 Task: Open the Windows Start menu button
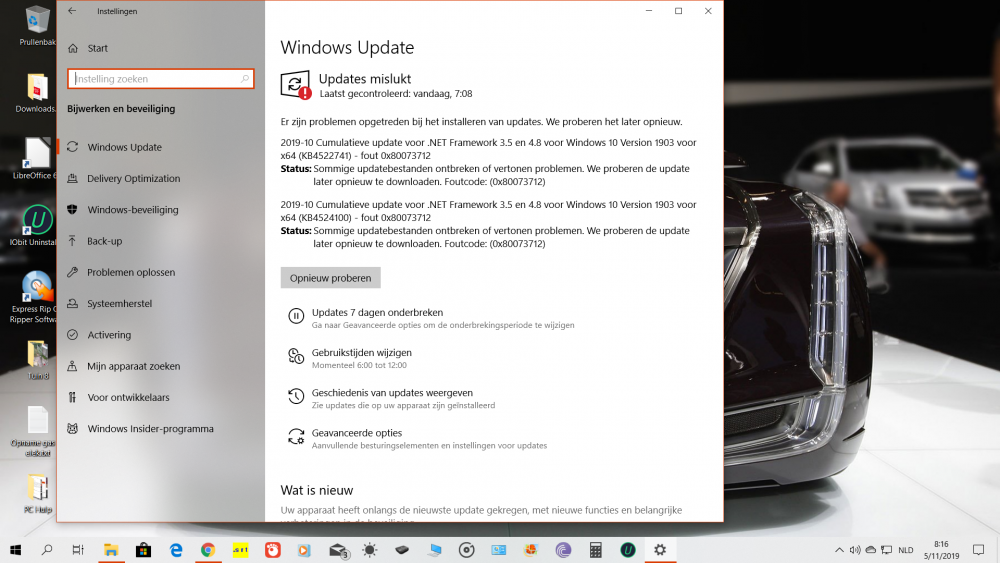[15, 550]
